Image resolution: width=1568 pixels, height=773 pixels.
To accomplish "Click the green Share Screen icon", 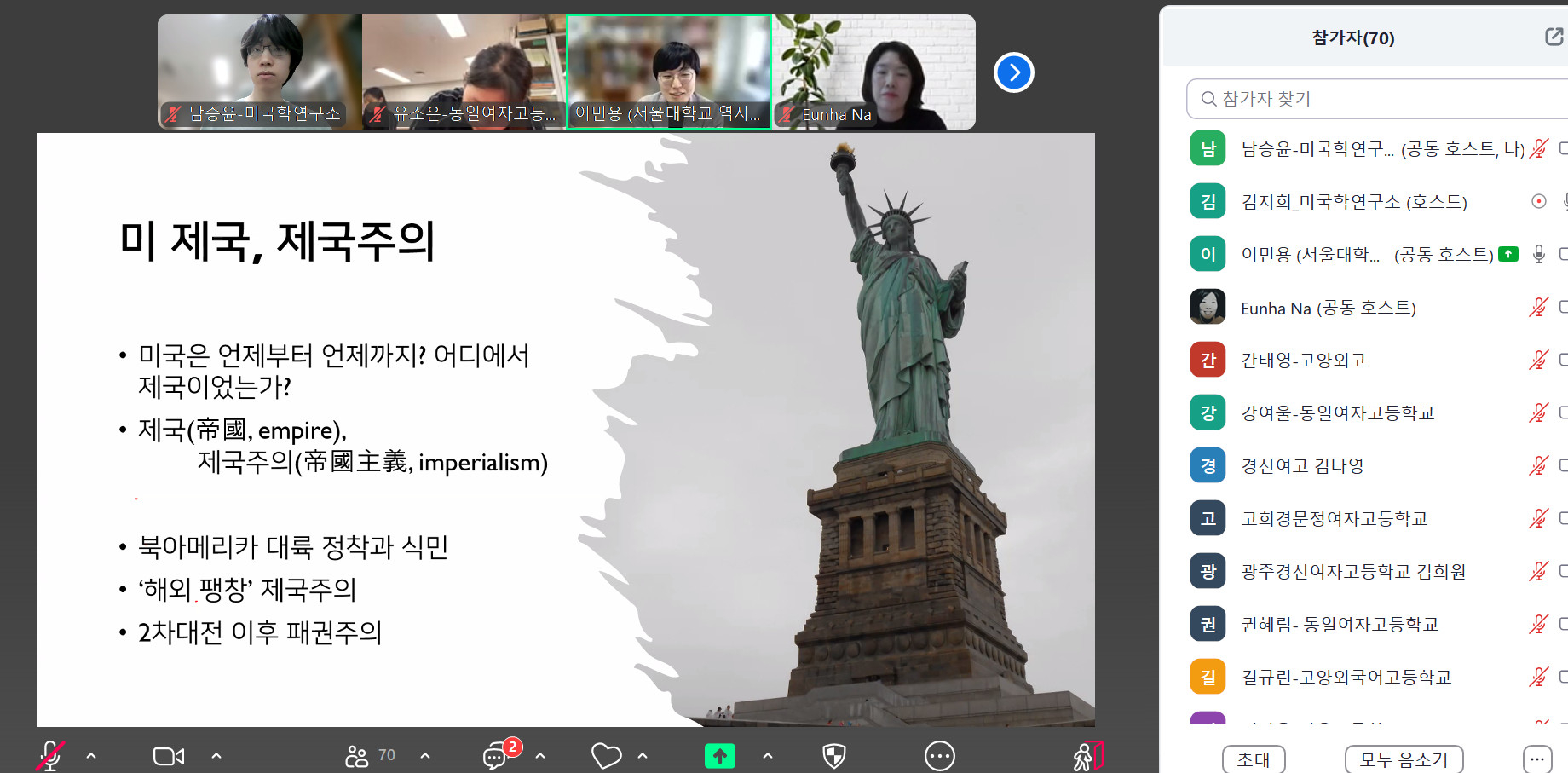I will 719,756.
